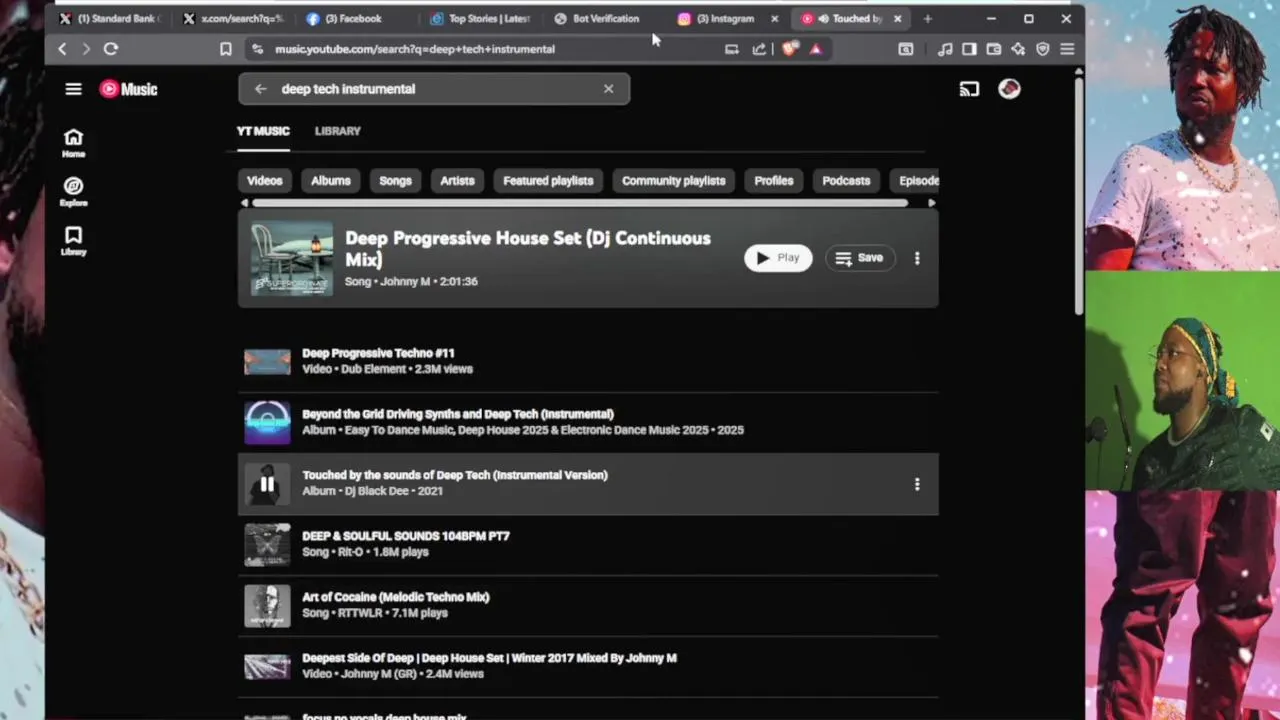Screen dimensions: 1280x720
Task: Click the Brave Rewards triangle icon
Action: click(x=816, y=48)
